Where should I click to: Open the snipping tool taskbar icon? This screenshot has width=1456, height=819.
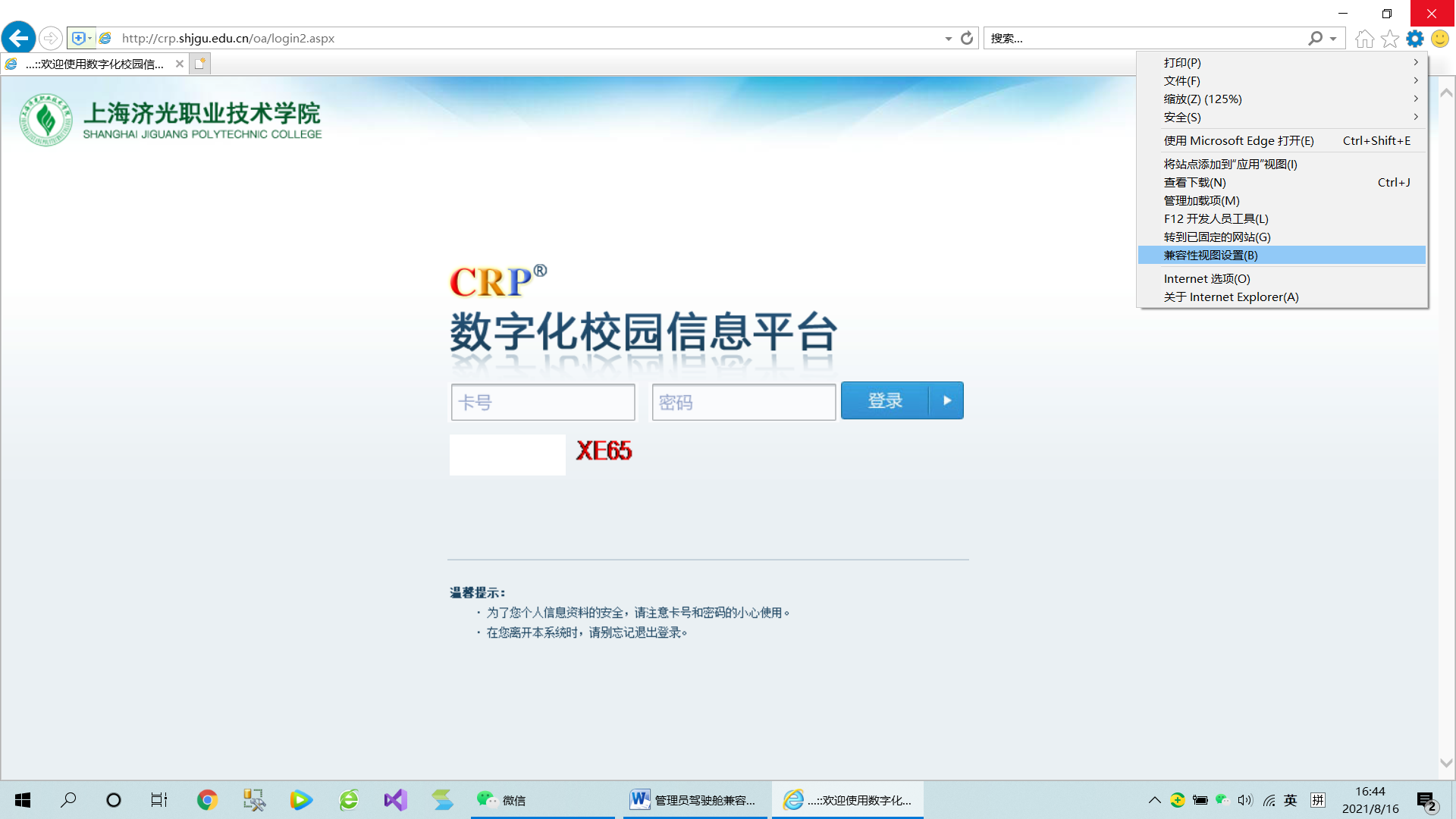tap(254, 800)
